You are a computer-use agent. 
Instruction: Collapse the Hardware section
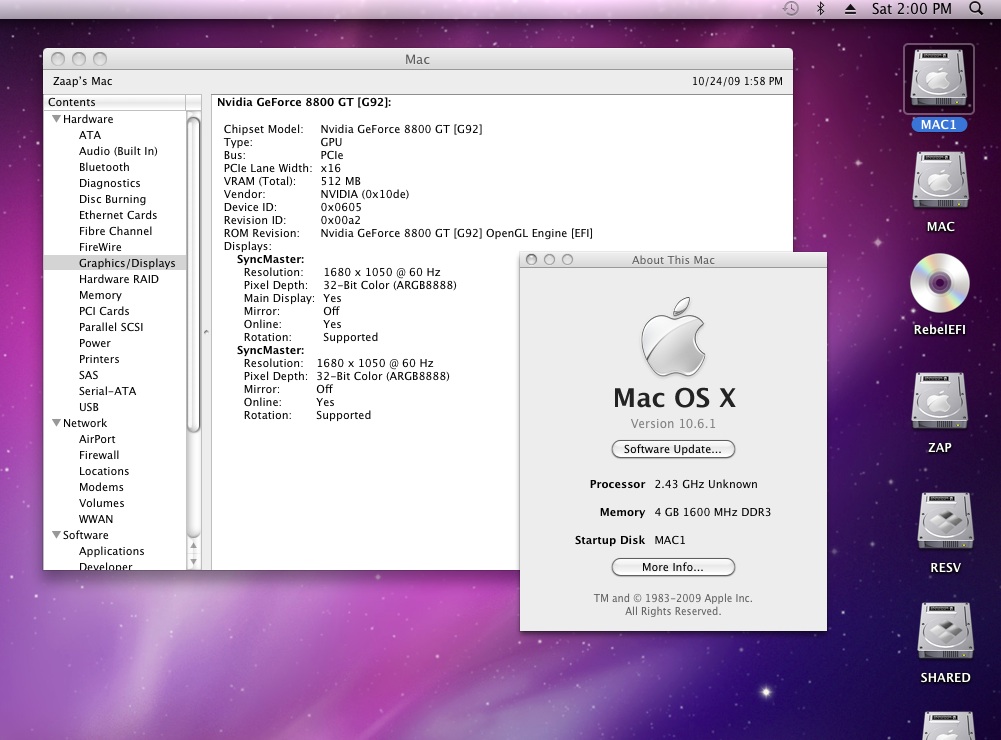click(x=56, y=119)
